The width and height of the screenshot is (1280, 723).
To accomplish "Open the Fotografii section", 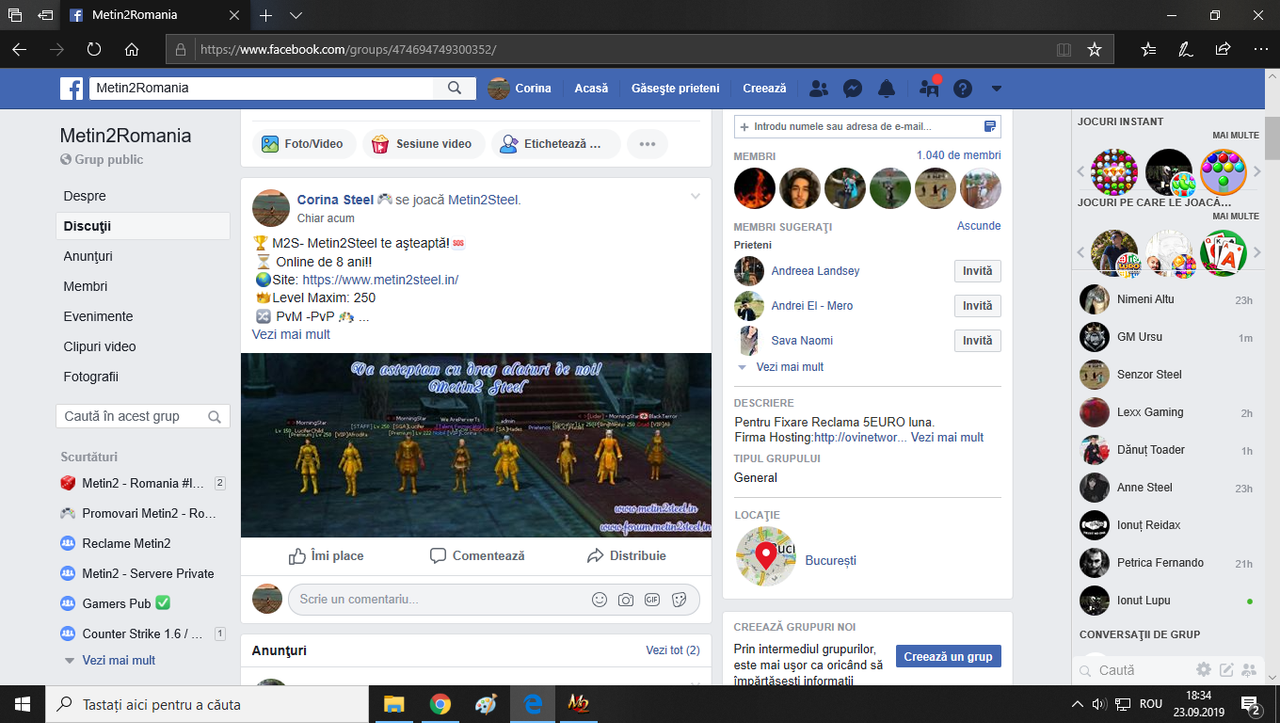I will pos(91,376).
